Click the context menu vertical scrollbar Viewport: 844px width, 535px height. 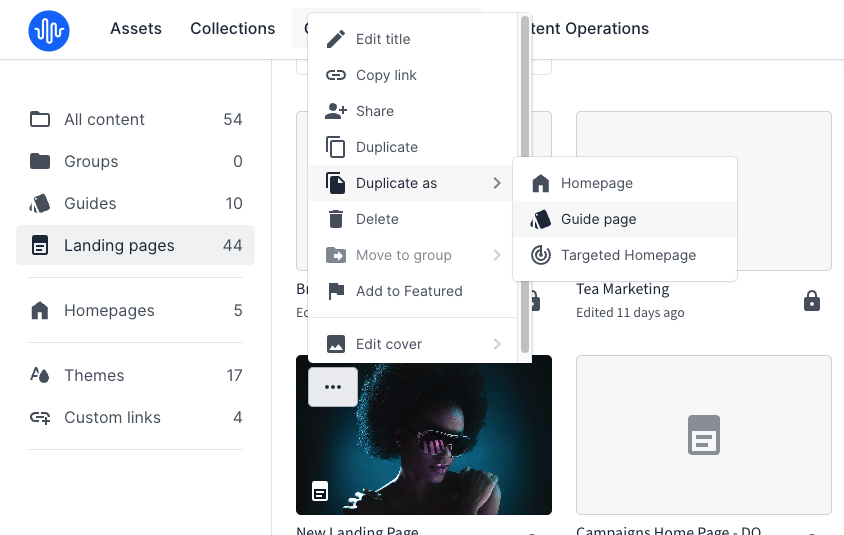(x=525, y=184)
